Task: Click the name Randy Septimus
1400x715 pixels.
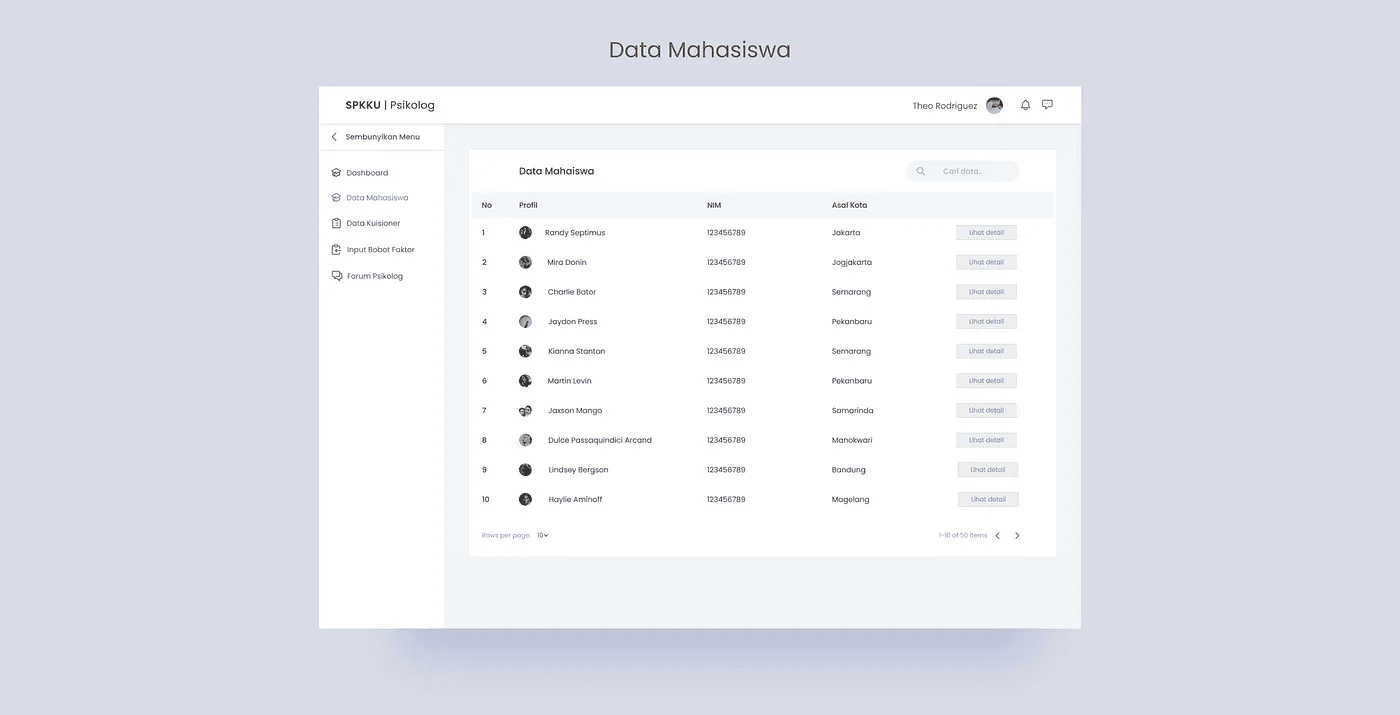Action: click(575, 233)
